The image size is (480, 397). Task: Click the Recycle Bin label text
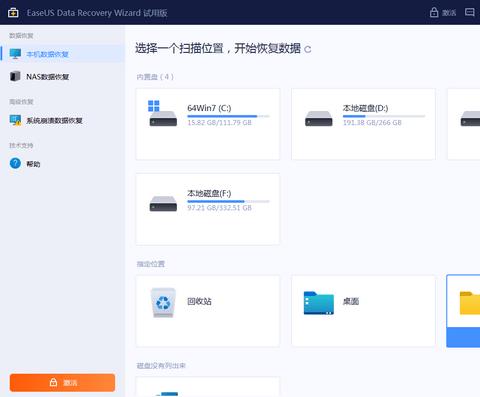[x=199, y=301]
